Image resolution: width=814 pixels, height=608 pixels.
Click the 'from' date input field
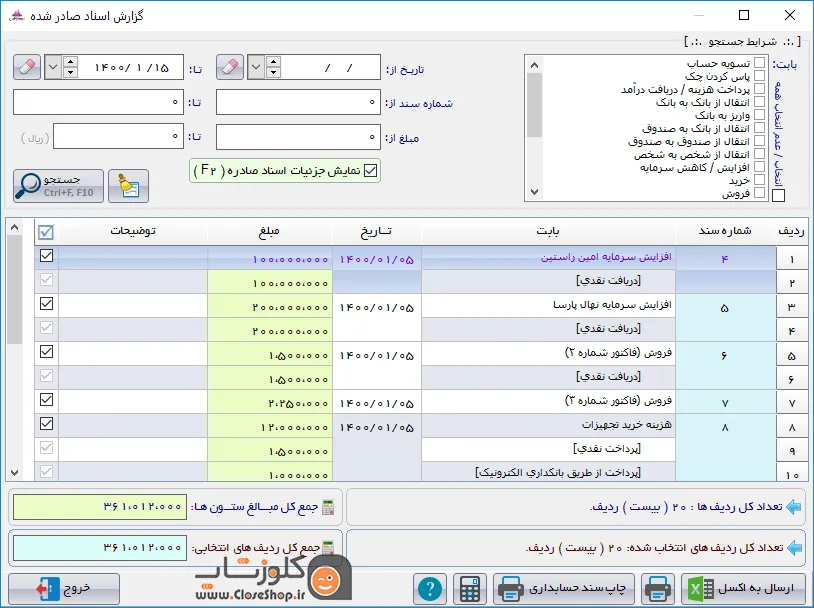331,67
